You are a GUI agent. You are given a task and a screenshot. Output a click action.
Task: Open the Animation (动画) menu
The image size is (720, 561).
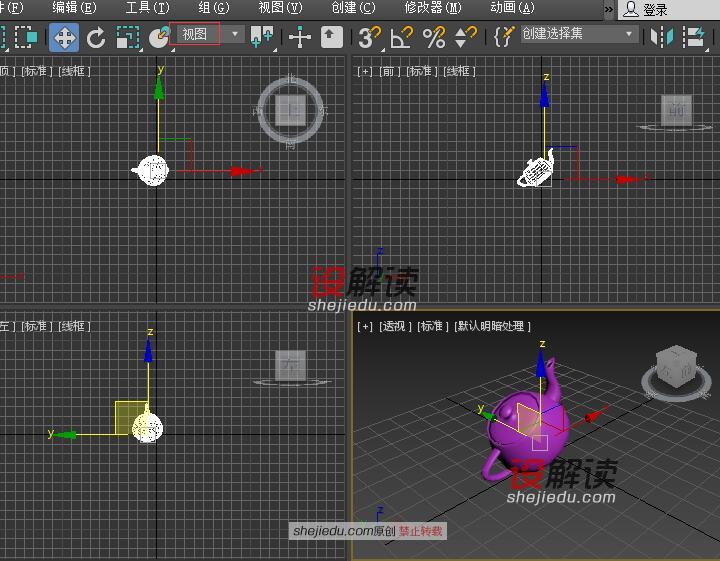coord(512,8)
